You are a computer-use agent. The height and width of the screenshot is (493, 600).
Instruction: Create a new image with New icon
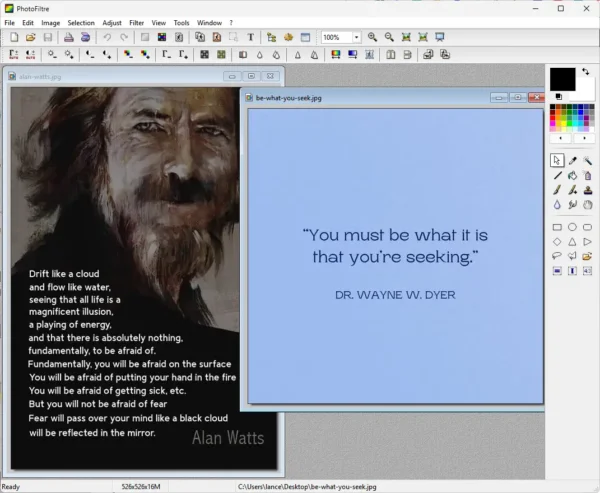point(14,37)
